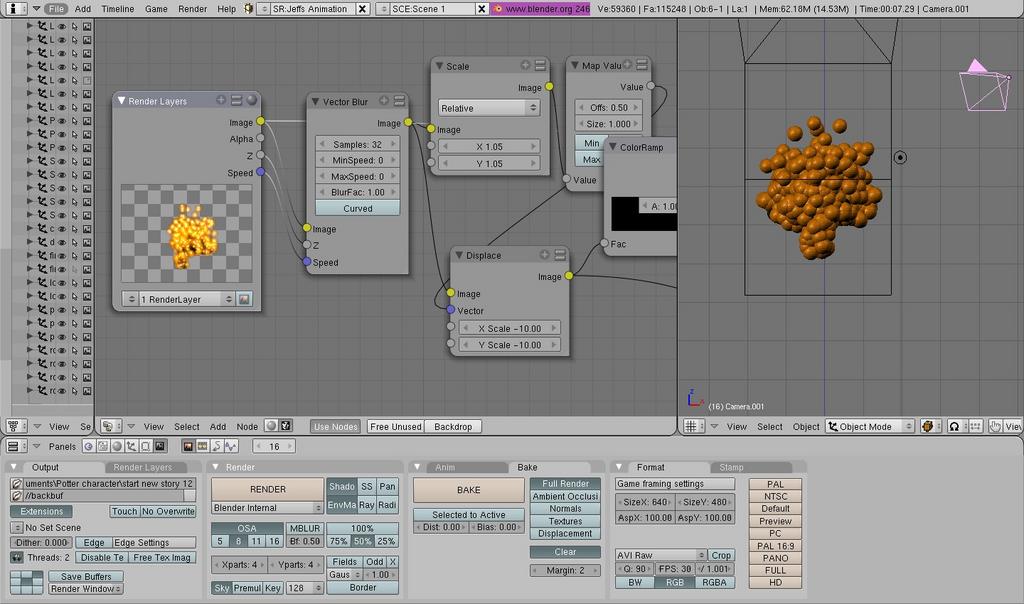Select the Editing context icon in Panels
This screenshot has width=1024, height=604.
[x=146, y=446]
